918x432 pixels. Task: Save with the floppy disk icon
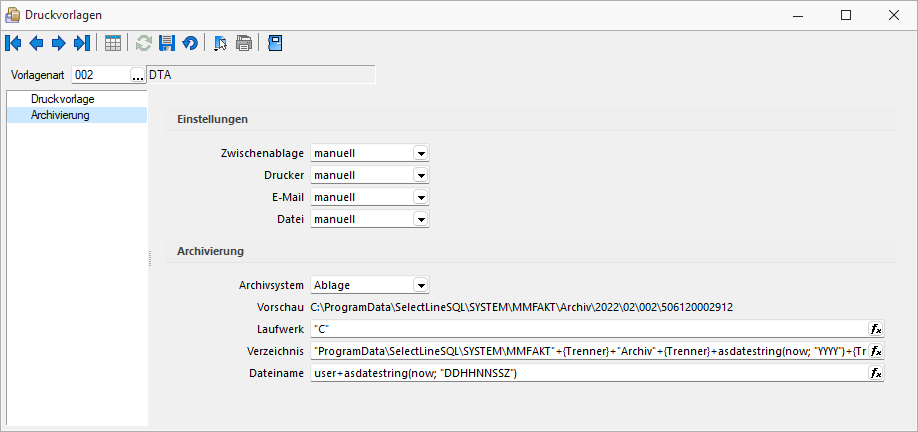point(167,43)
